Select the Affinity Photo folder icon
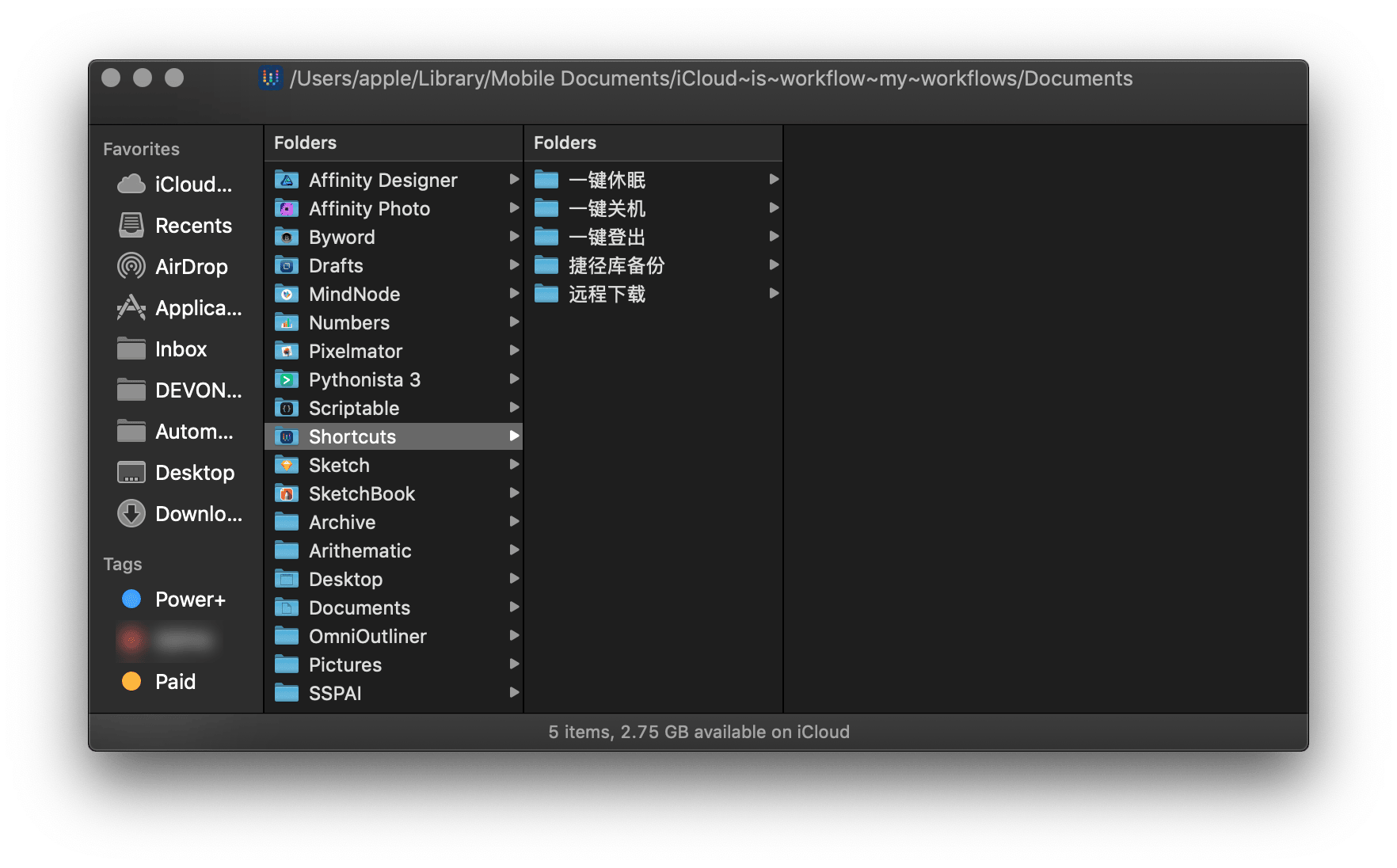Screen dimensions: 1397x868 pyautogui.click(x=287, y=208)
